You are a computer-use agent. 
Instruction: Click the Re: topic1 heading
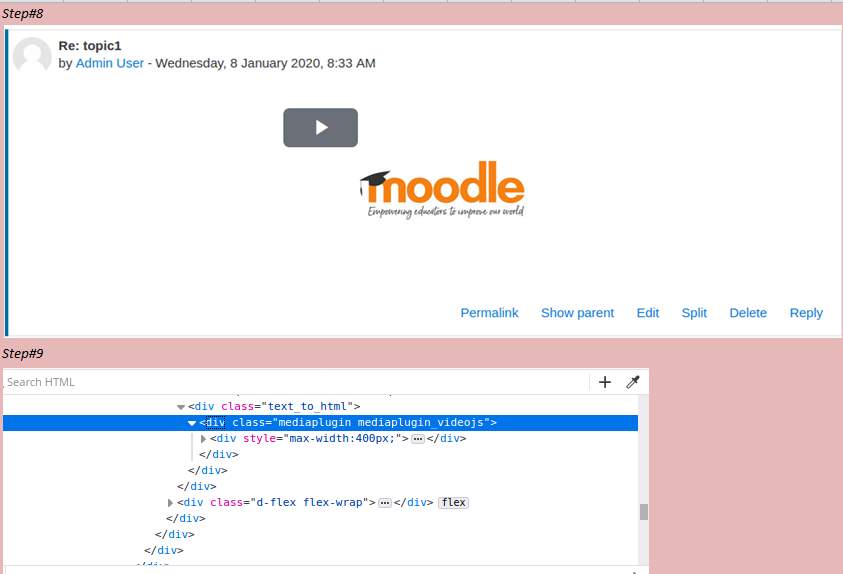[90, 46]
